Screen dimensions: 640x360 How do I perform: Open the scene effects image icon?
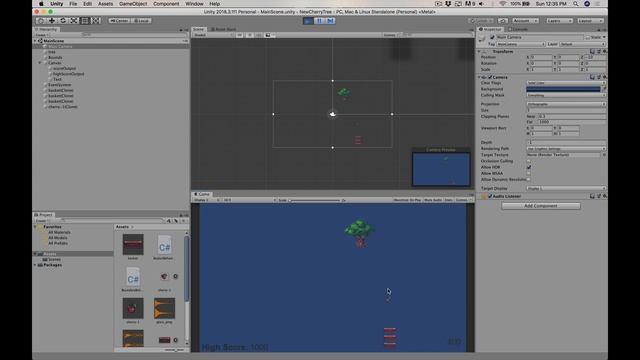pos(268,35)
